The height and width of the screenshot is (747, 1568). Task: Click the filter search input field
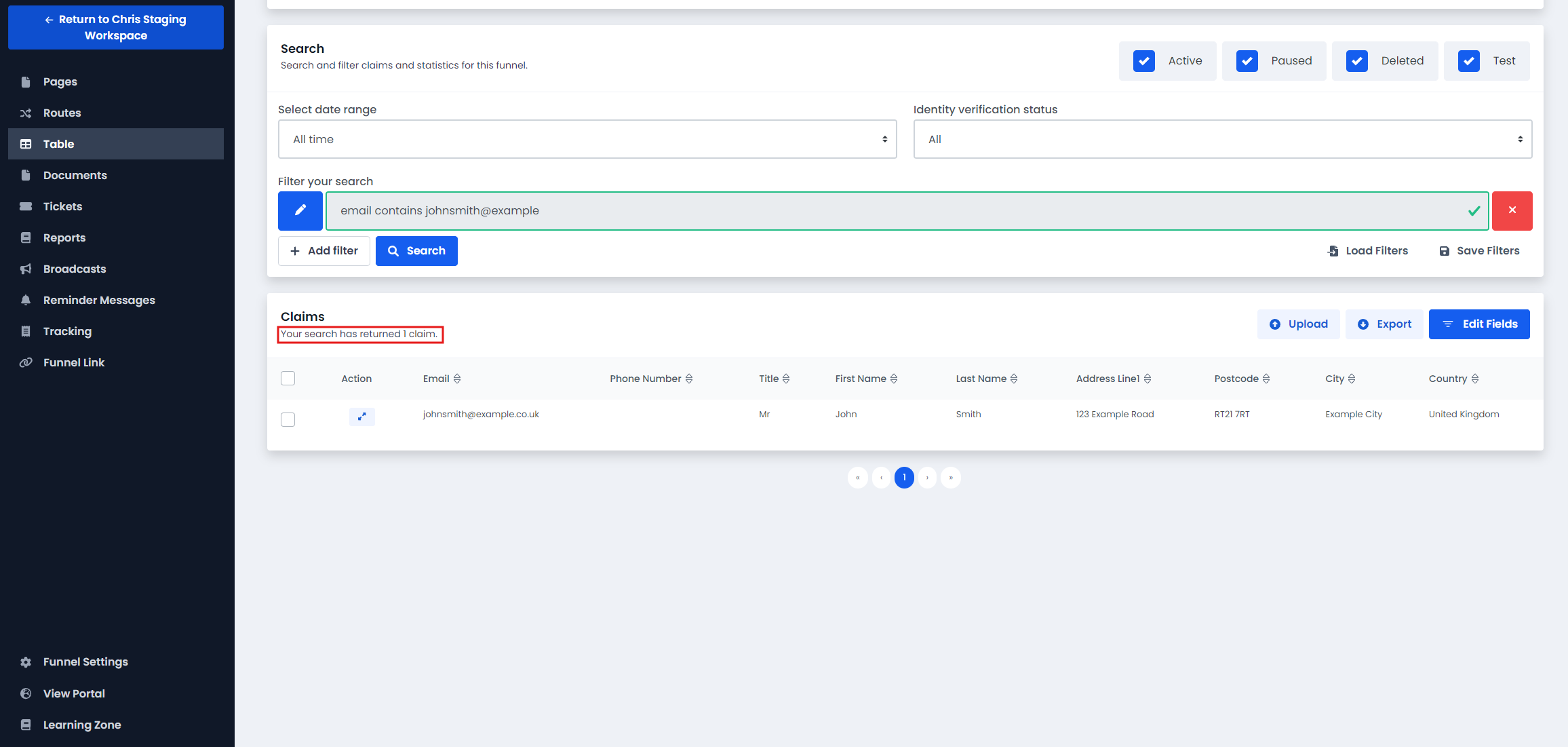pos(905,210)
